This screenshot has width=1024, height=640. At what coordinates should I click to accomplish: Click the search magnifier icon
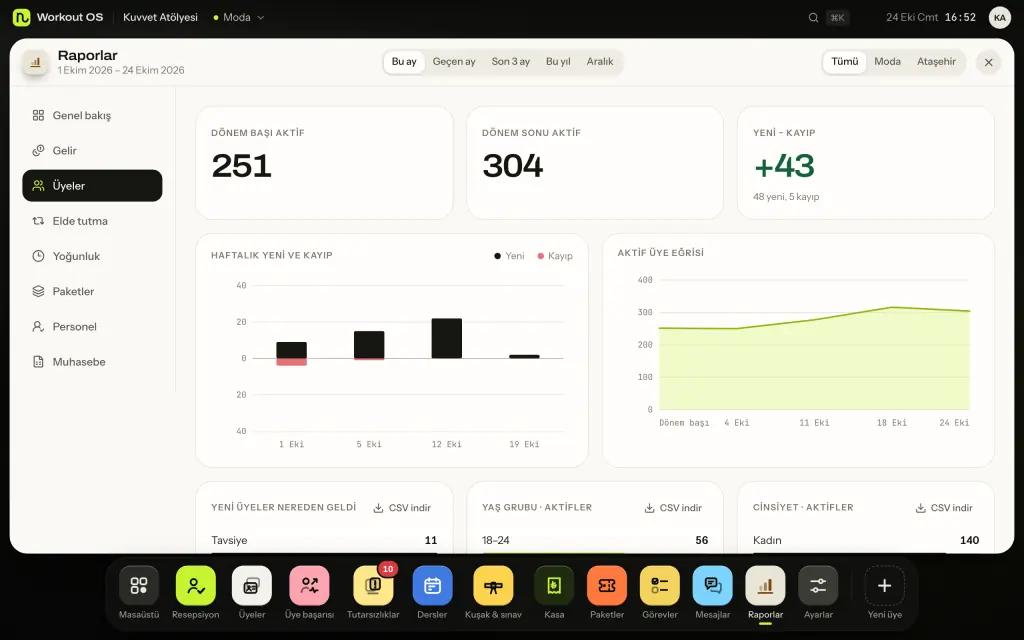click(x=813, y=18)
